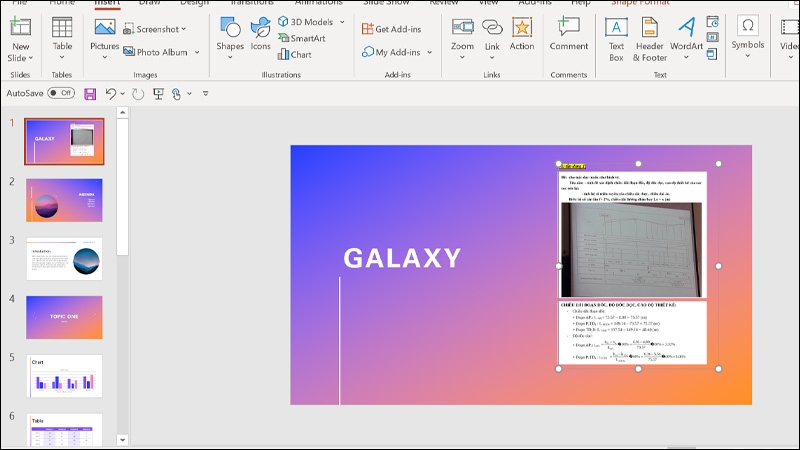Click the Save floppy disk icon
The image size is (800, 450).
90,94
